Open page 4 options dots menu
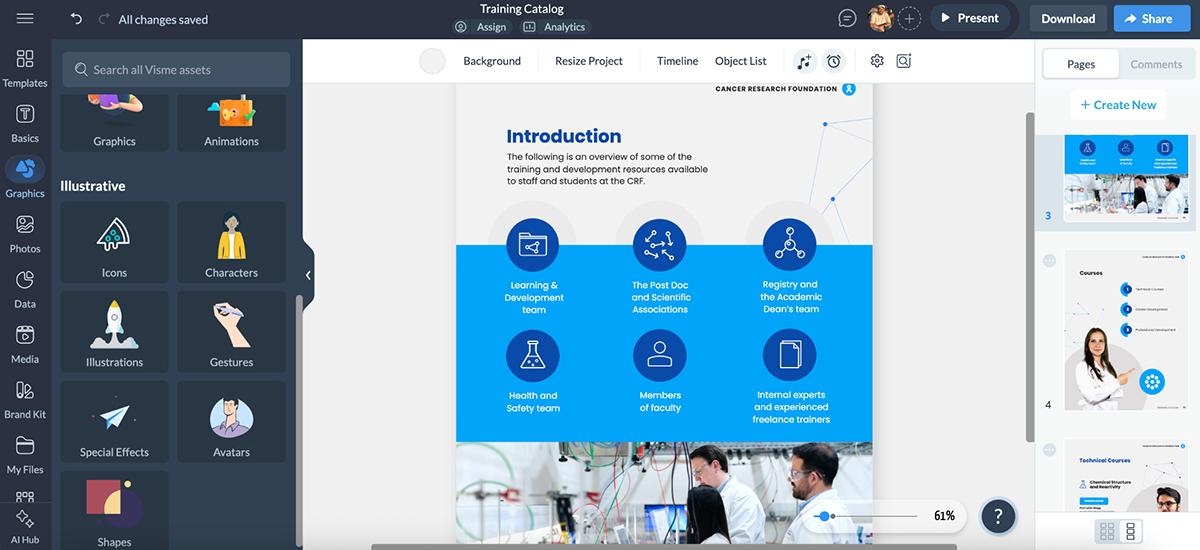1200x550 pixels. click(x=1049, y=260)
